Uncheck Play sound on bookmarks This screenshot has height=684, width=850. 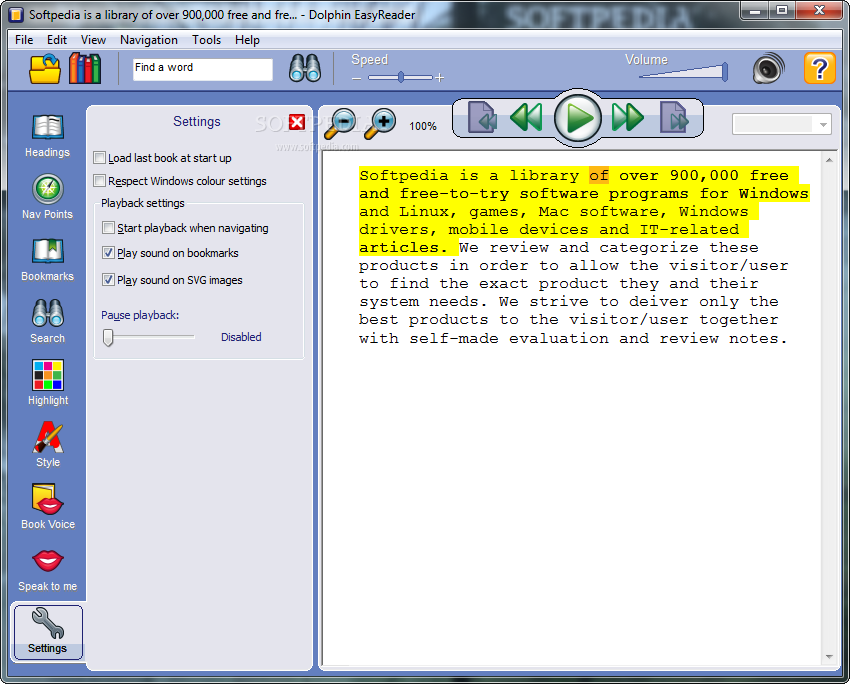coord(108,253)
